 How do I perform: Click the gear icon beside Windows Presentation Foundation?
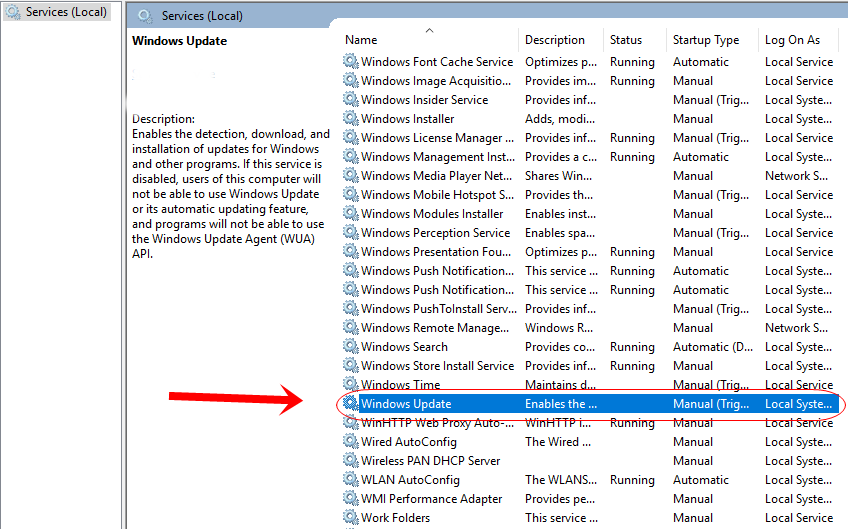pos(350,251)
